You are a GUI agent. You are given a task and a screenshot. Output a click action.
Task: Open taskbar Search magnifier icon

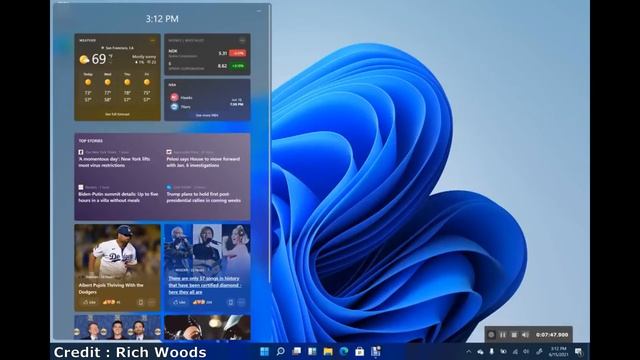(280, 351)
